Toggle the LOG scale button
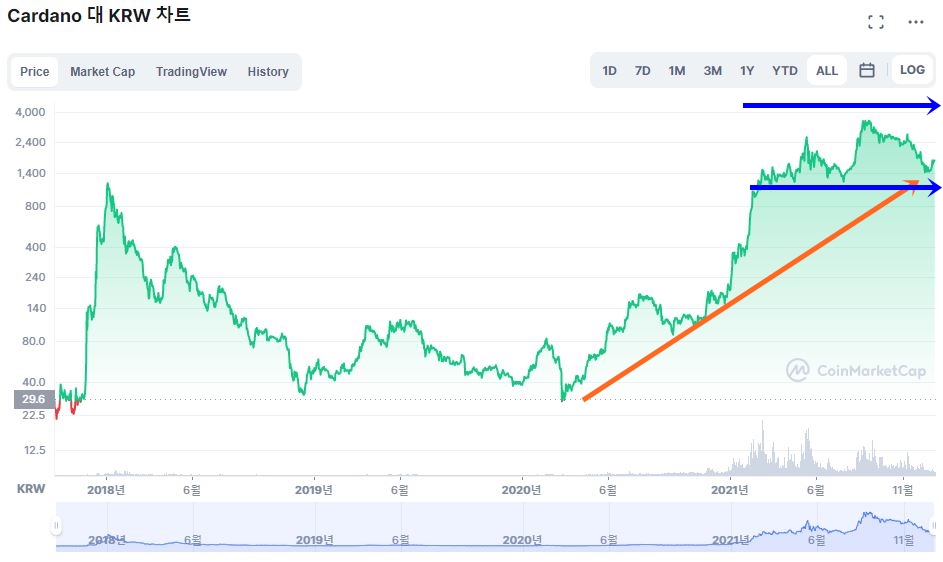 912,70
